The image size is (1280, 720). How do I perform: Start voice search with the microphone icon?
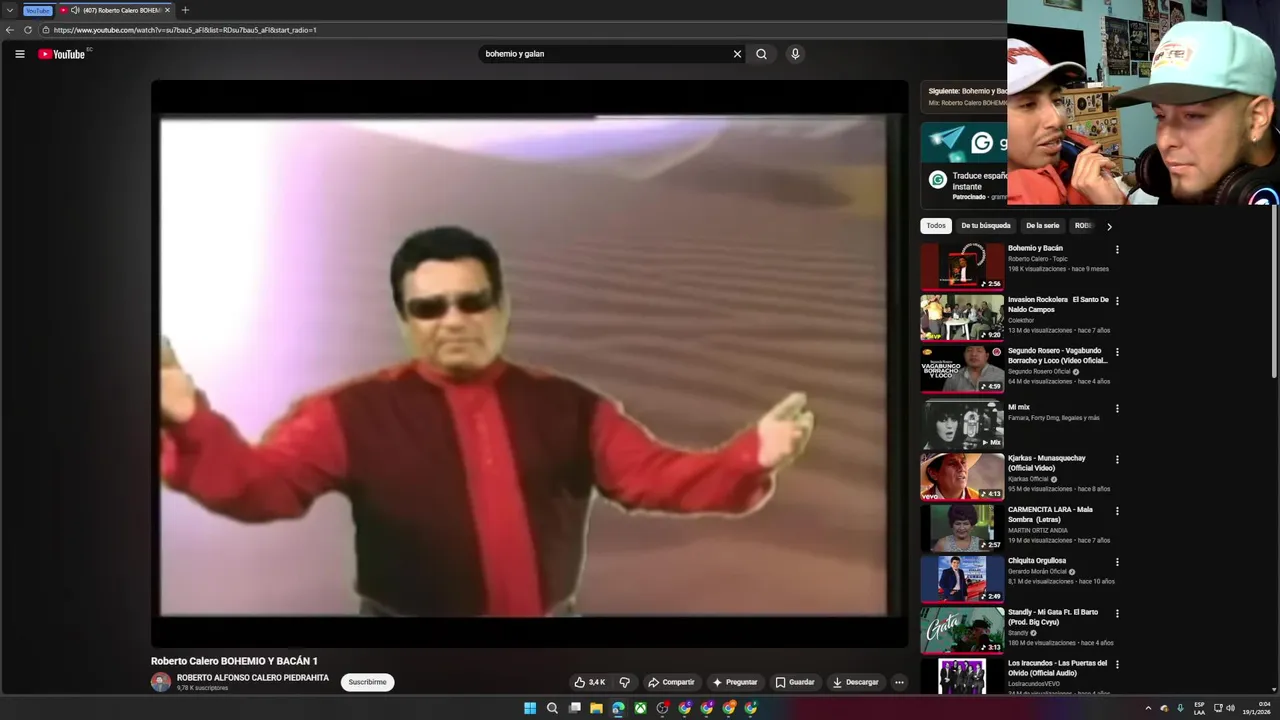coord(795,54)
